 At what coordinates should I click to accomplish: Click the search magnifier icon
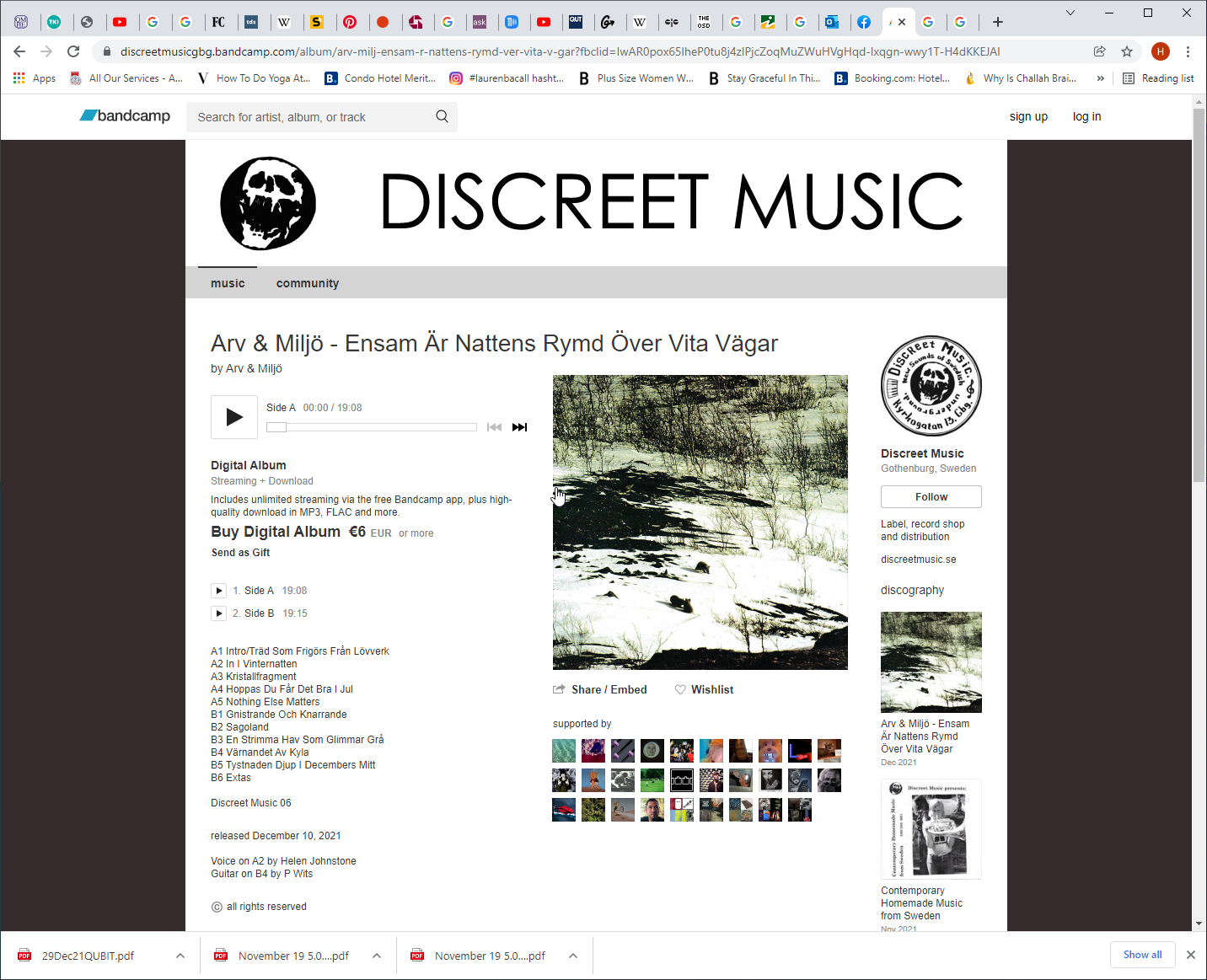(442, 116)
